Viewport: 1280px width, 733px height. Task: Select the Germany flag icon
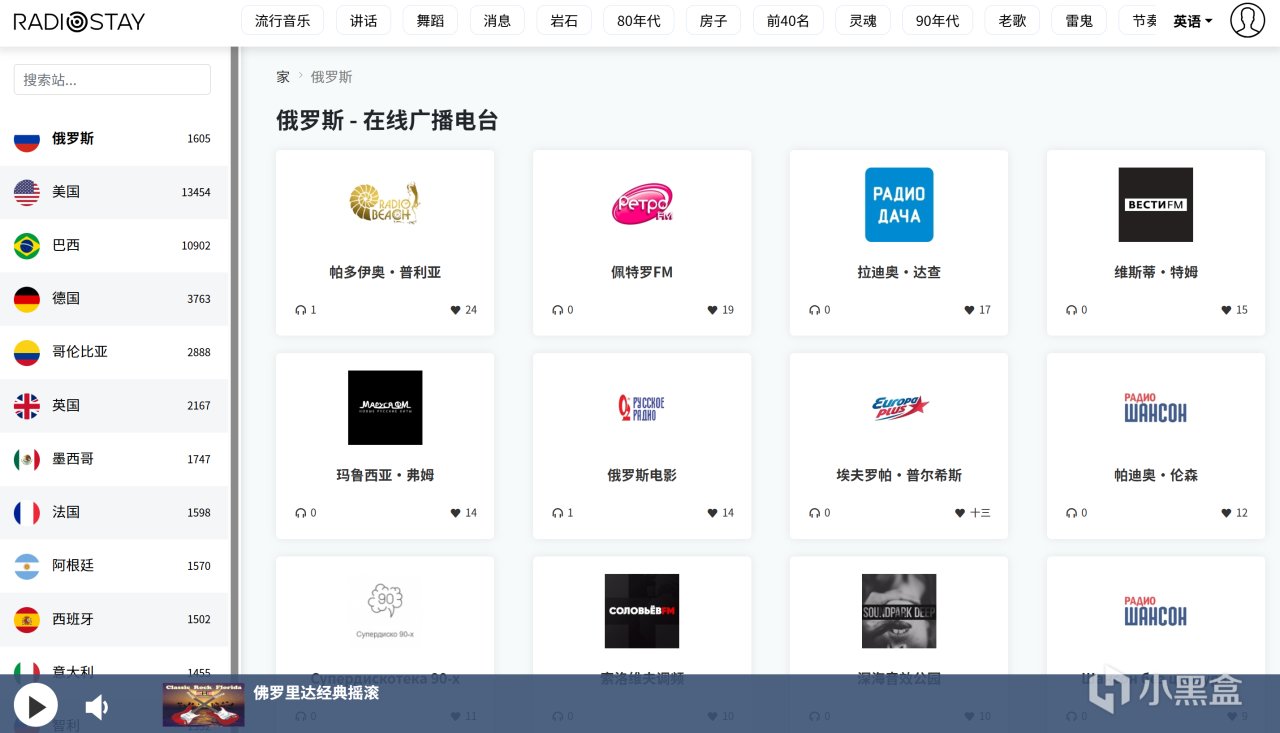pos(27,299)
